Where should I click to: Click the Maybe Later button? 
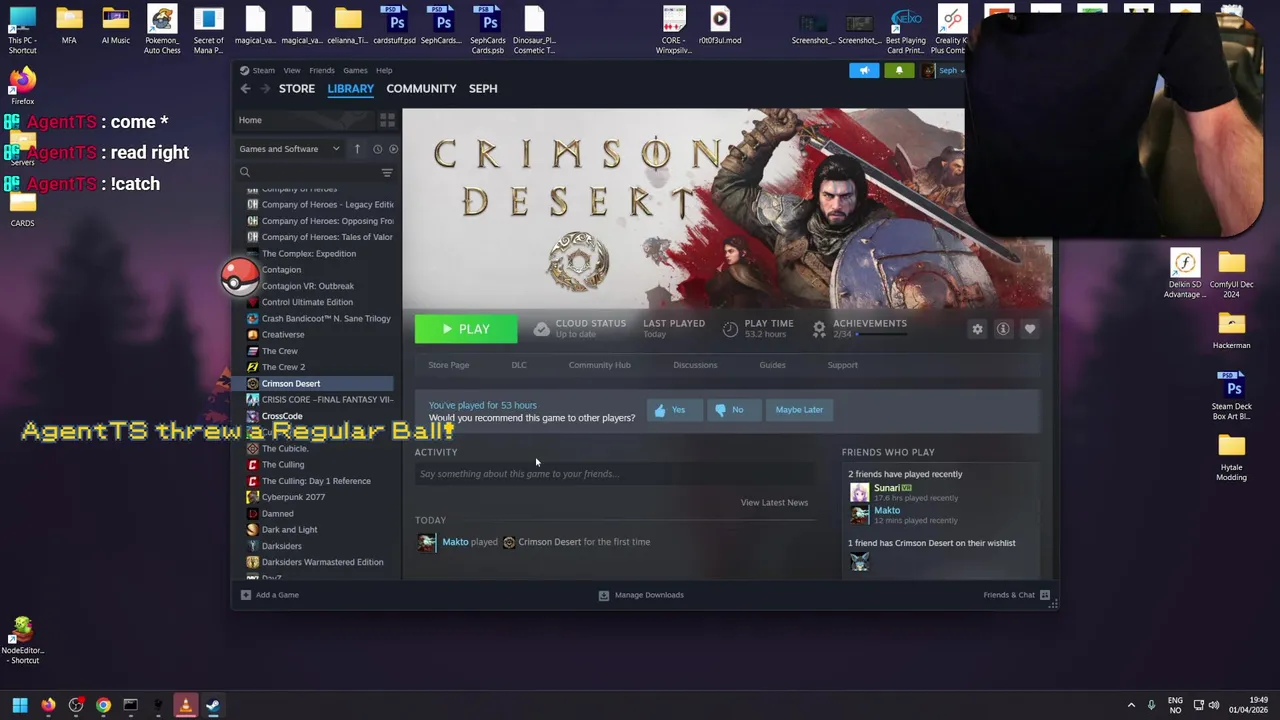[799, 410]
